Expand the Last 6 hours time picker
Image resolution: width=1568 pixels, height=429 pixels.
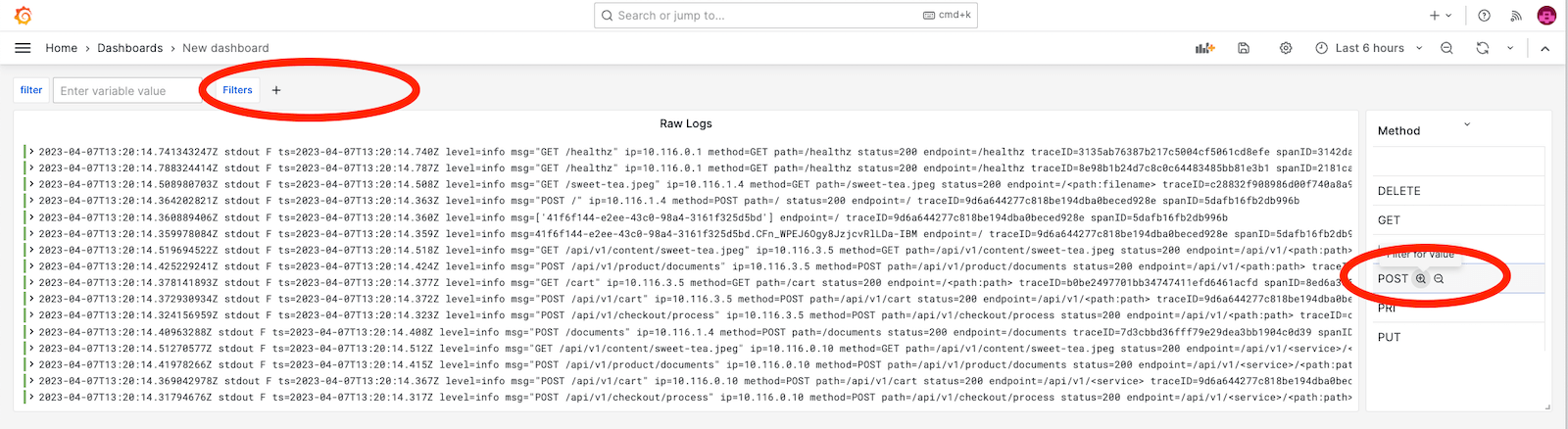(x=1368, y=48)
